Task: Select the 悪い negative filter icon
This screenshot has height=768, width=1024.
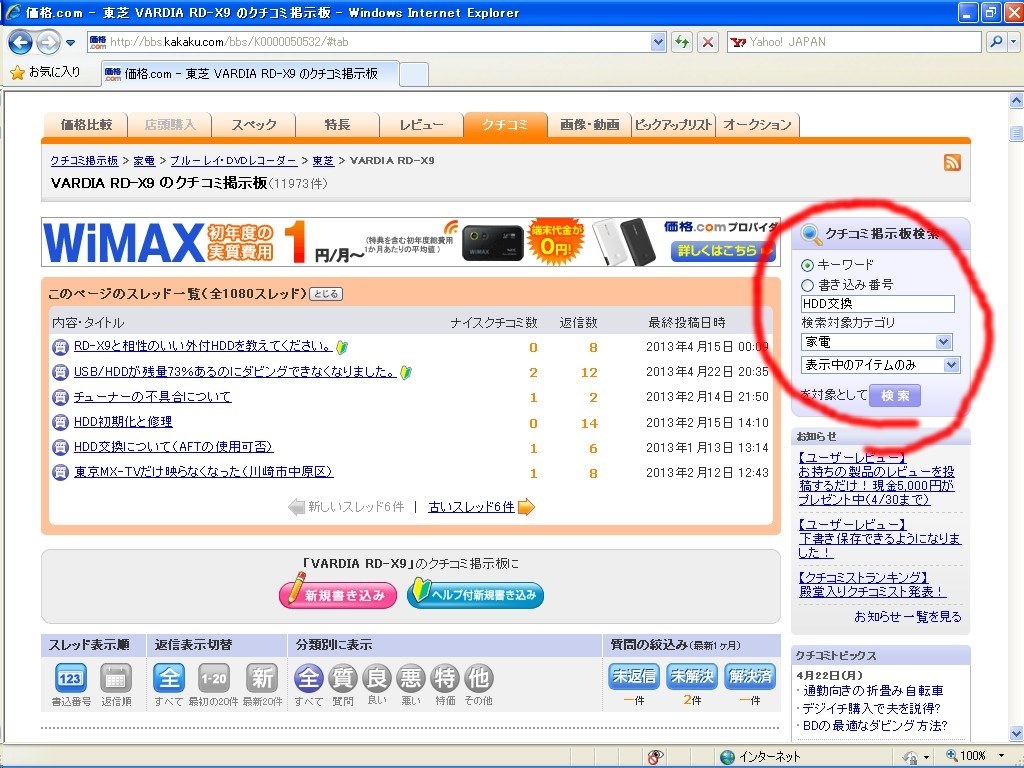Action: (x=410, y=678)
